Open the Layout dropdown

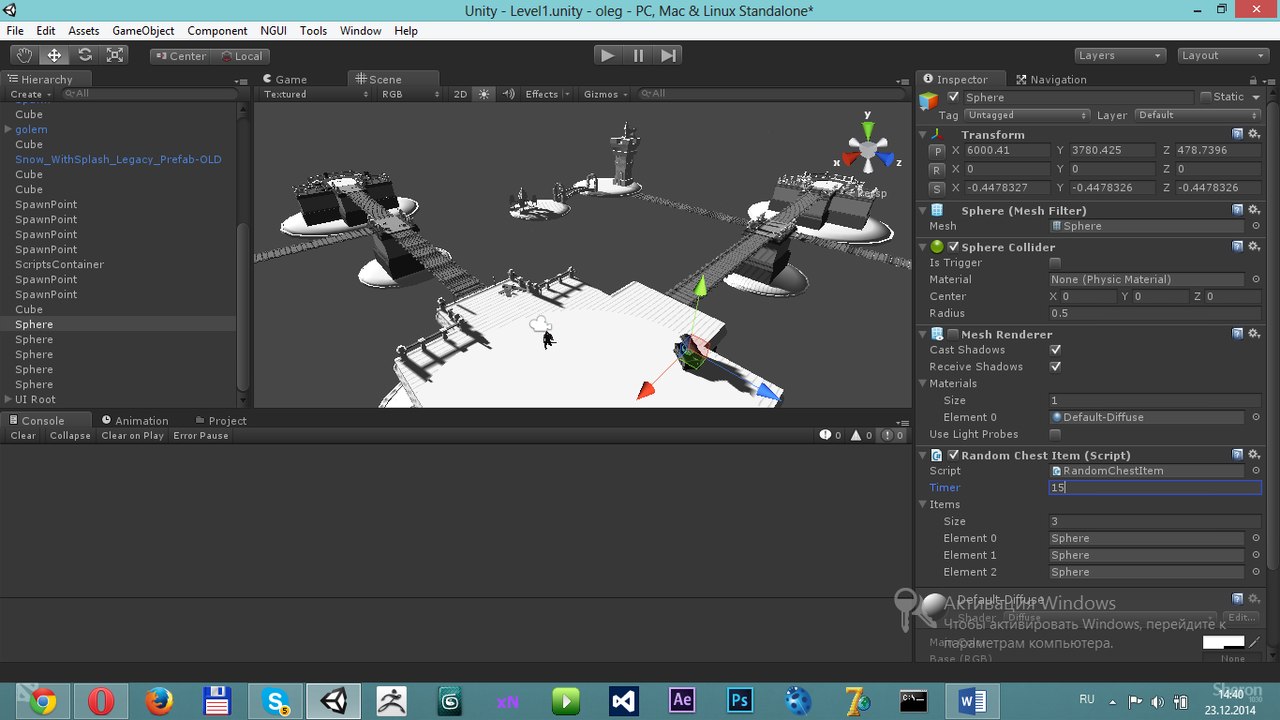1222,56
